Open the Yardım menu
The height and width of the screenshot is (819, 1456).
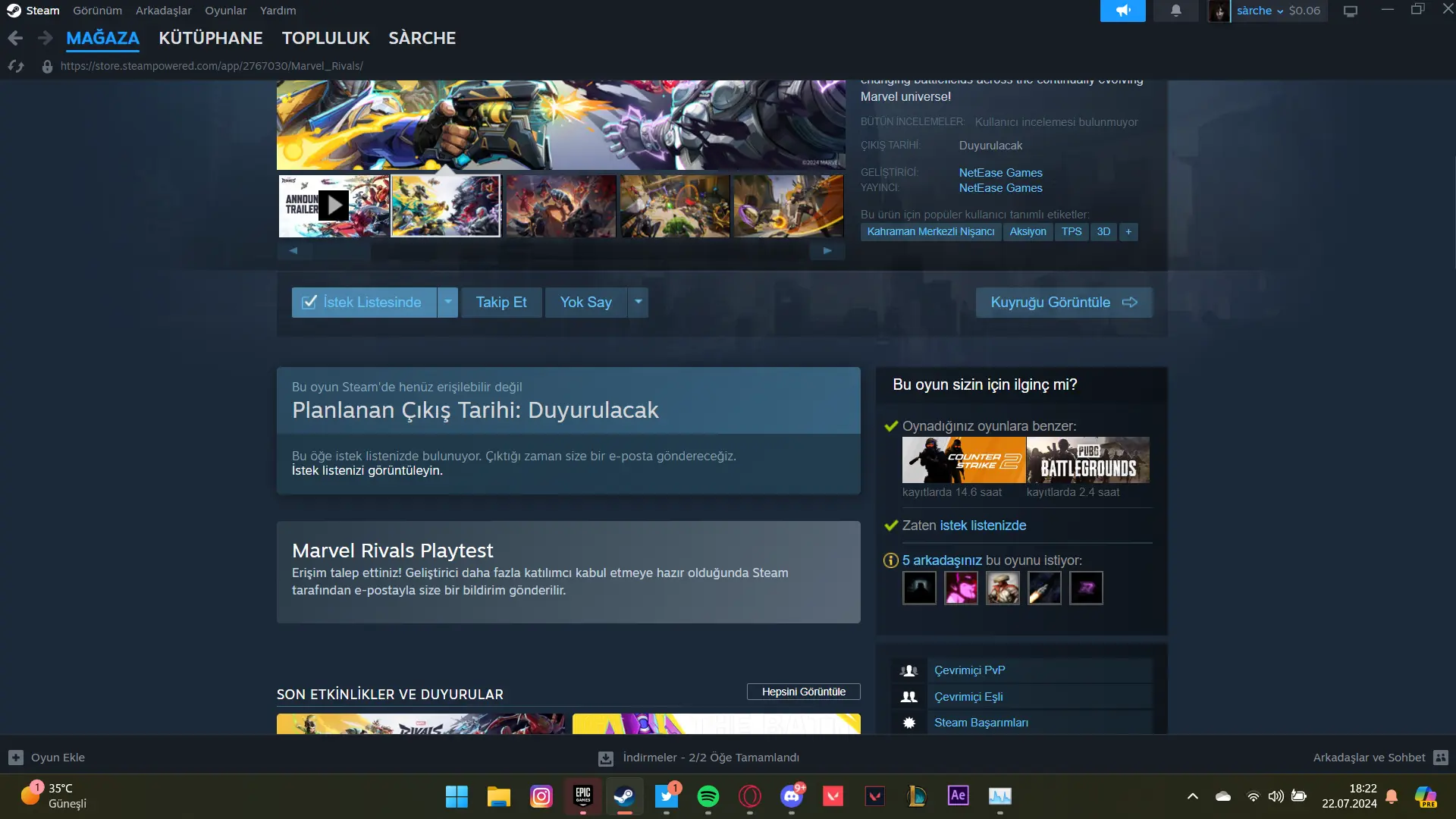278,11
